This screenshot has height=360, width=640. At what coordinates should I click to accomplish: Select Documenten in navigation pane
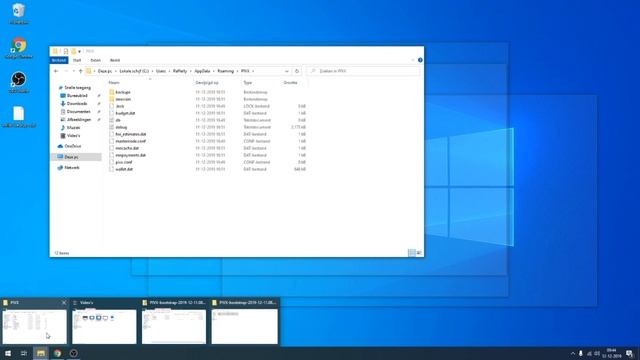pos(78,111)
